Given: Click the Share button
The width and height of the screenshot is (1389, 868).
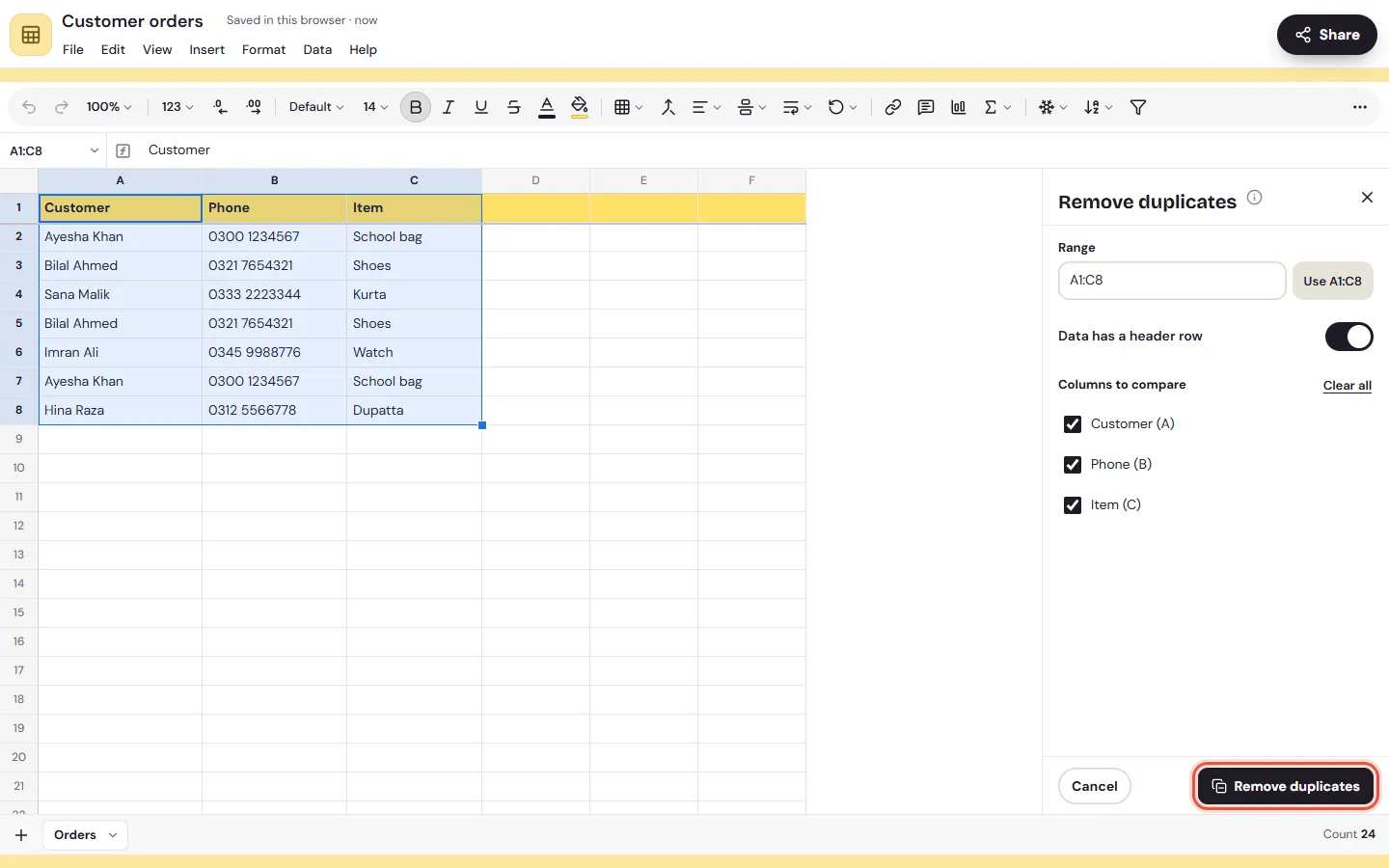Looking at the screenshot, I should tap(1327, 35).
